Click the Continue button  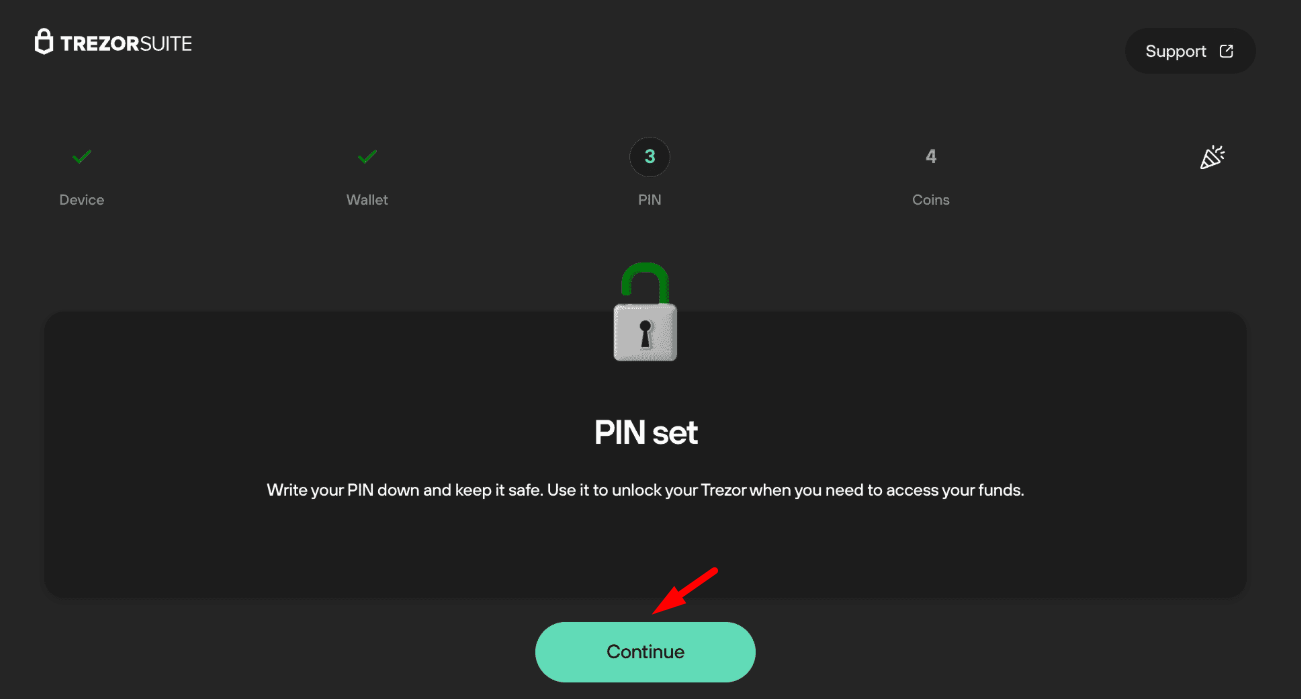[645, 652]
